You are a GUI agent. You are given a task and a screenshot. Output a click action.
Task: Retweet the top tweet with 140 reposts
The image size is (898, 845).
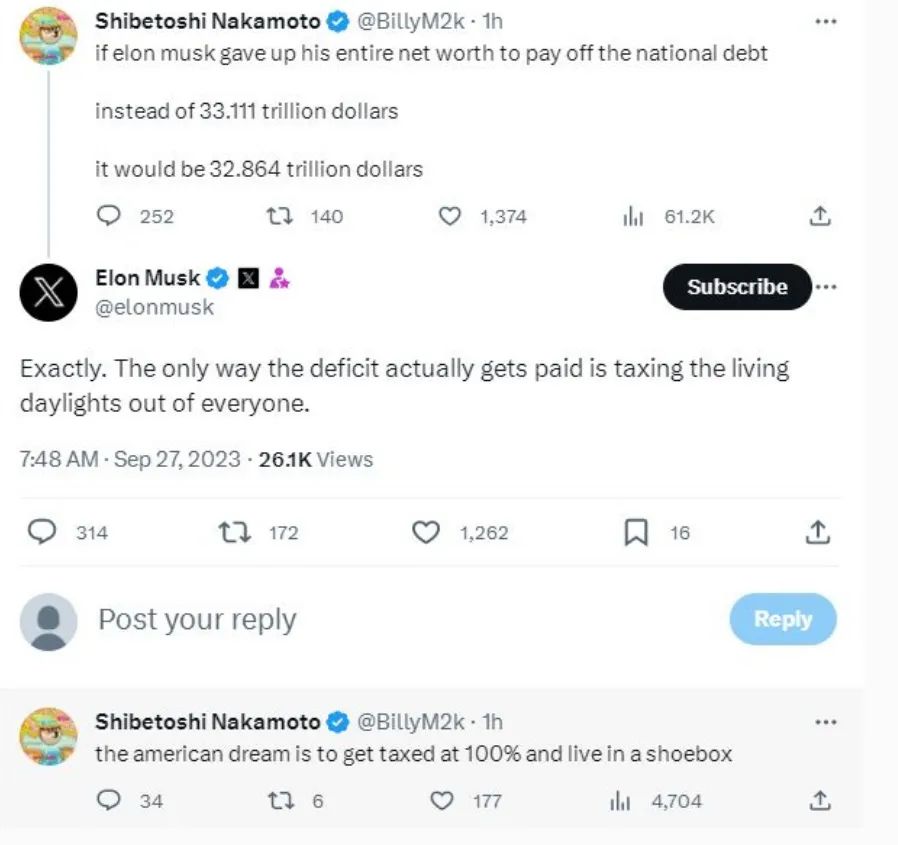coord(282,215)
